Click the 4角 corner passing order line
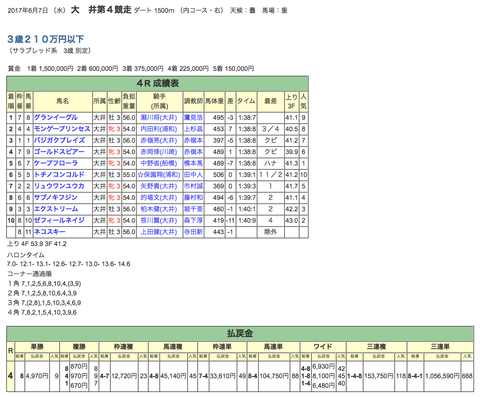The width and height of the screenshot is (480, 397). 42,313
